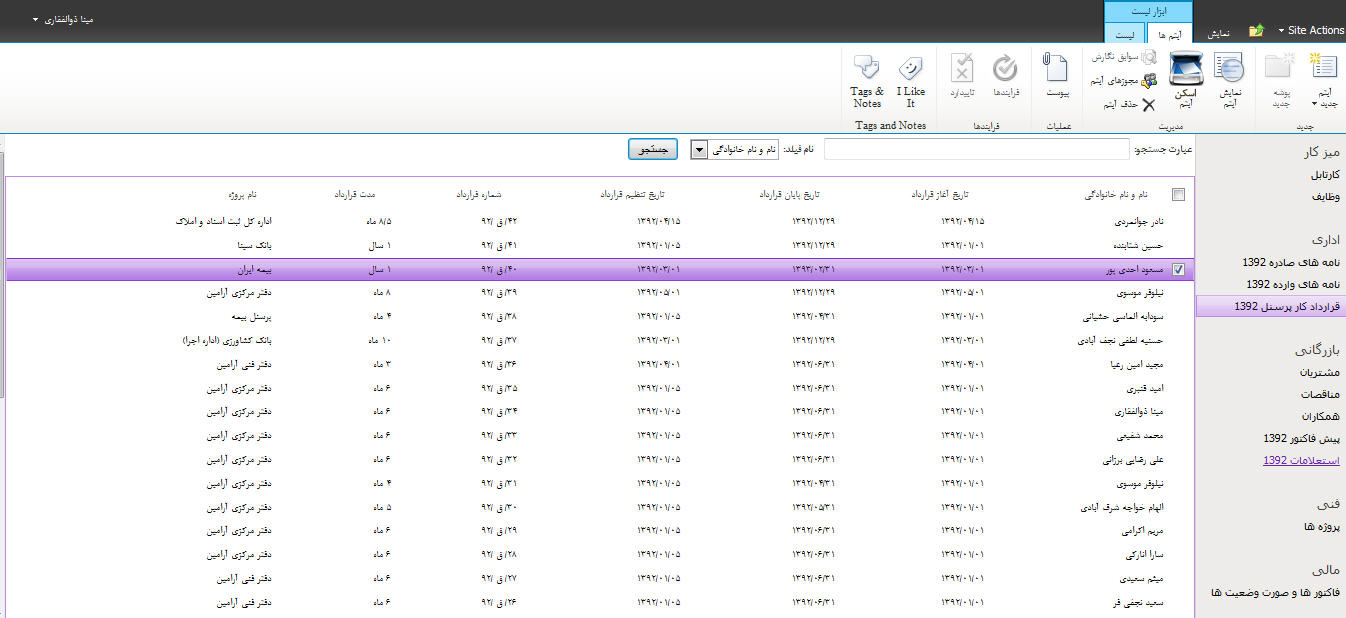Click the تایید/رد (approve/reject) icon
The image size is (1346, 618).
[x=962, y=67]
